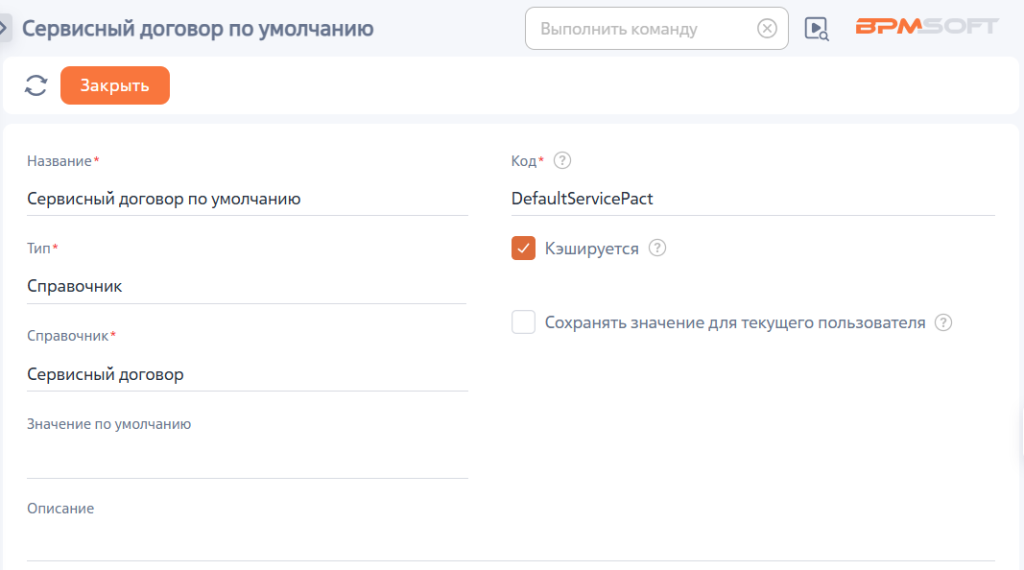Open help tooltip next to Код
The image size is (1024, 570).
coord(562,161)
